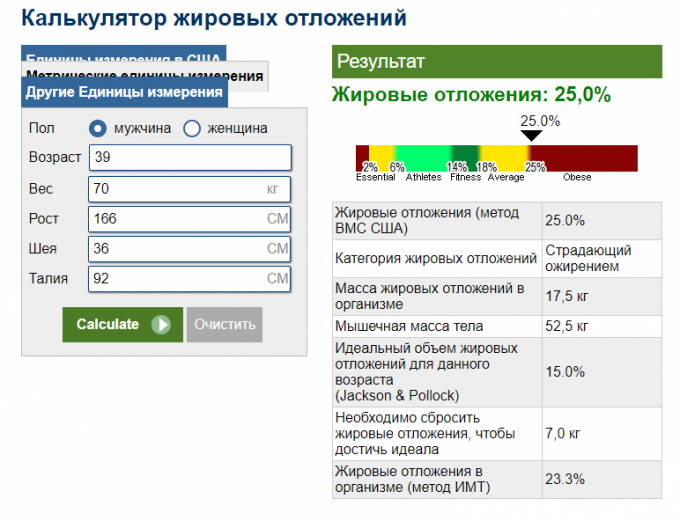Switch to the Единицы измерения в США tab
Image resolution: width=680 pixels, height=521 pixels.
coord(123,55)
